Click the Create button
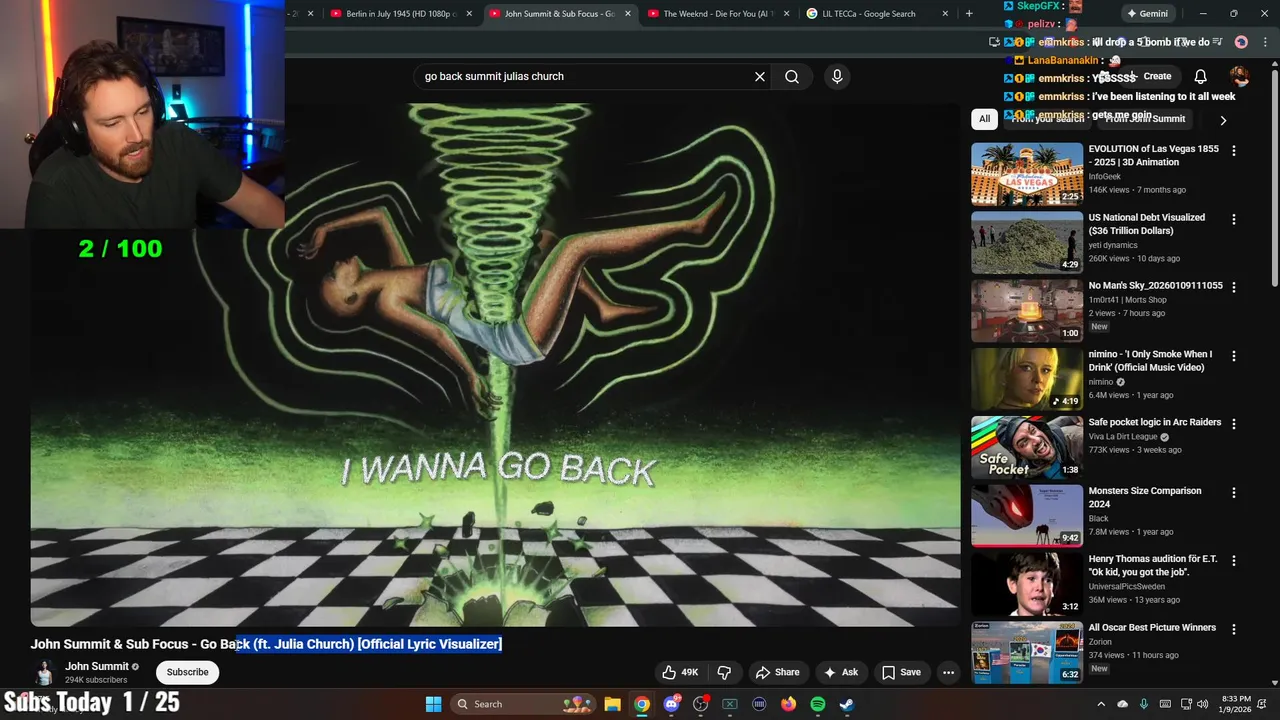 click(x=1148, y=76)
